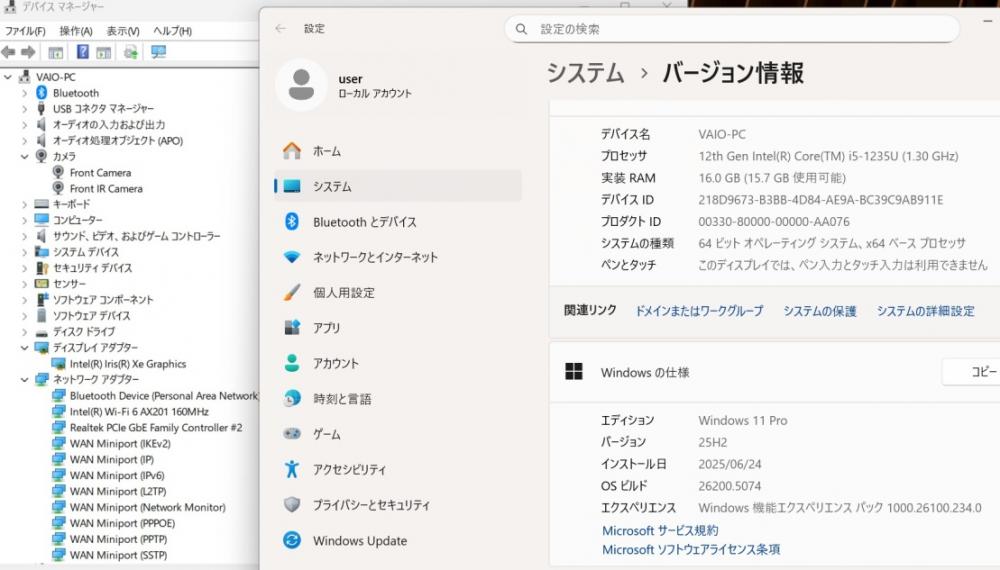Click the Settings back arrow button
The width and height of the screenshot is (1000, 570).
pyautogui.click(x=281, y=29)
